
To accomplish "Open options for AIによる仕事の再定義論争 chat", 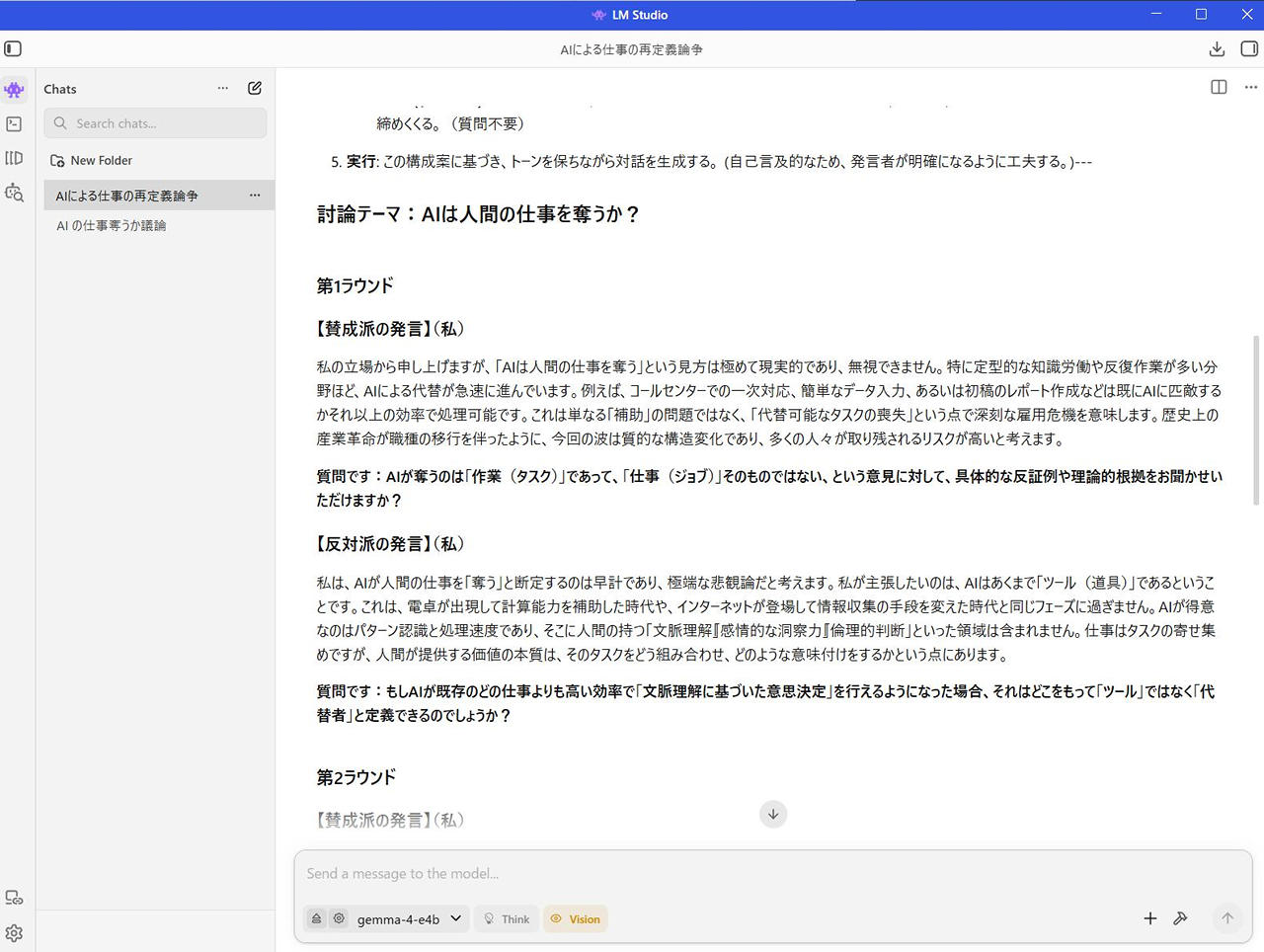I will 255,196.
